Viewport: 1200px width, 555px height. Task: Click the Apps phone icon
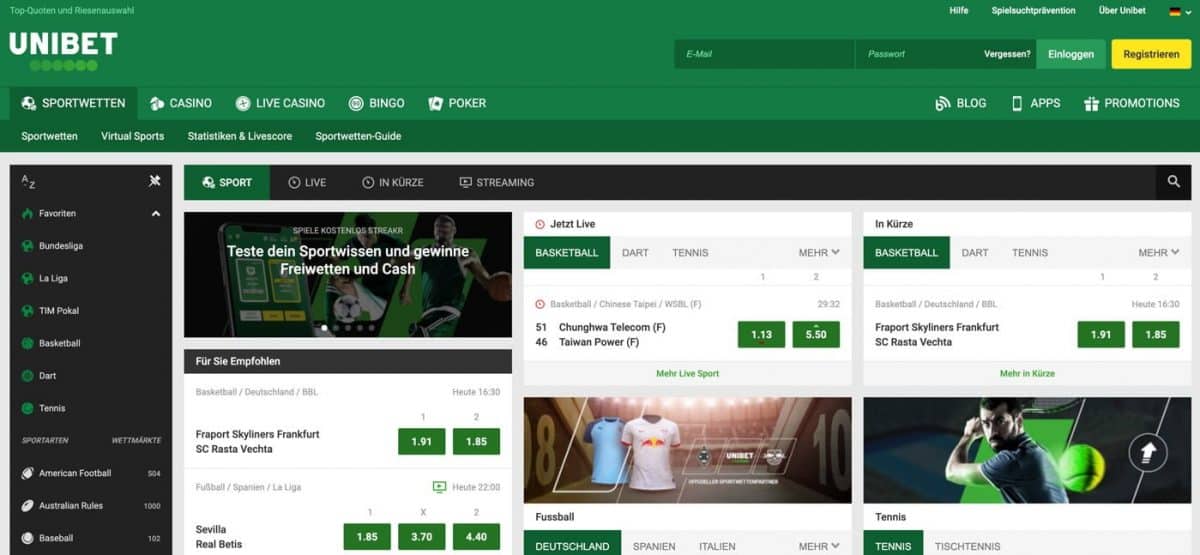tap(1017, 103)
